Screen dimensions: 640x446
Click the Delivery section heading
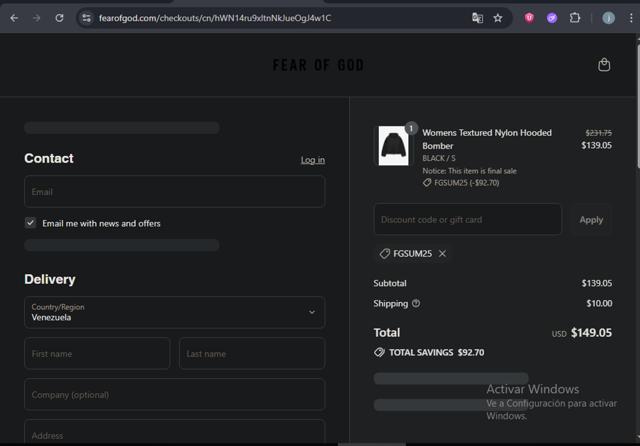(x=50, y=280)
